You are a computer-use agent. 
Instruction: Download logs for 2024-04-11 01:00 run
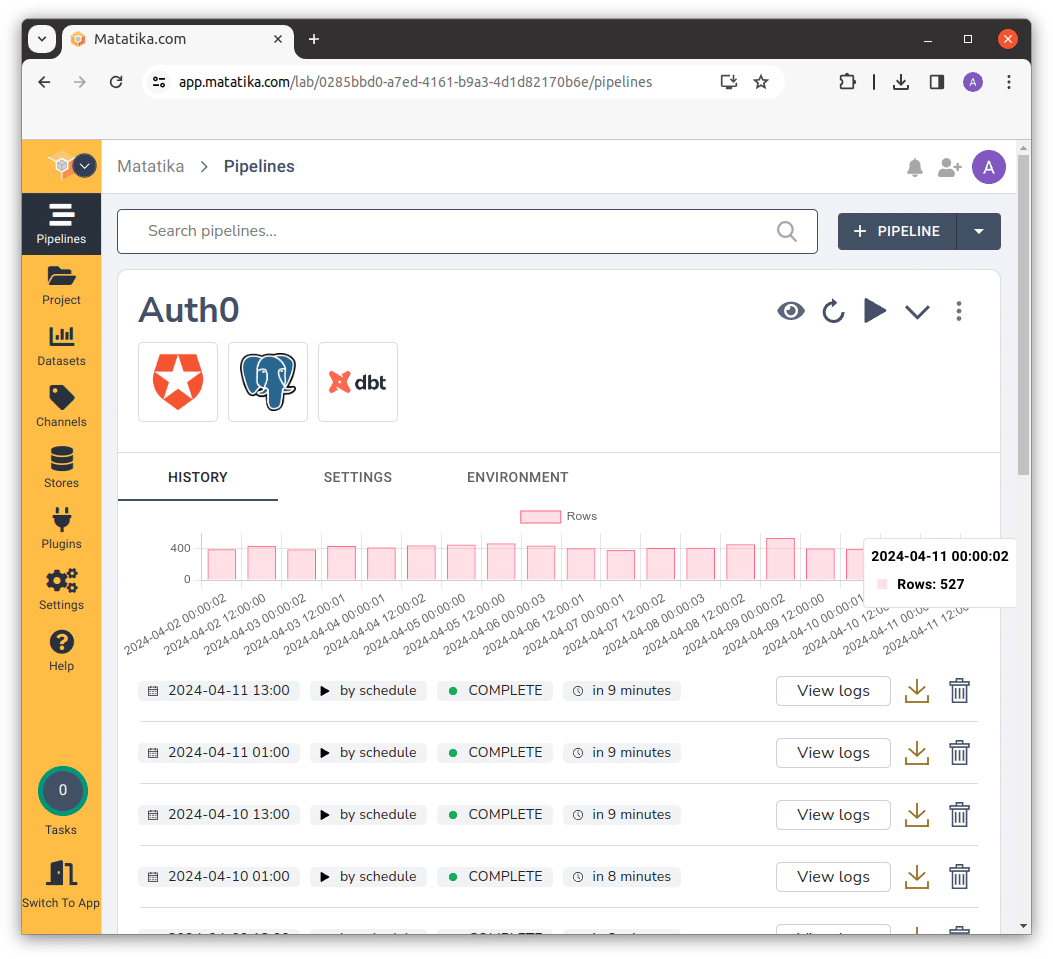917,753
